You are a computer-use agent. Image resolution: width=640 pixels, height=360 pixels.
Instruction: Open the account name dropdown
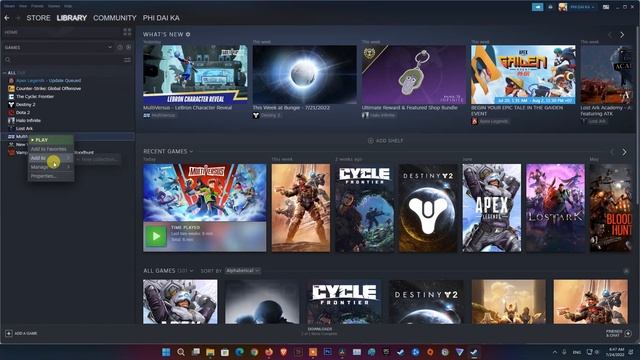click(582, 7)
